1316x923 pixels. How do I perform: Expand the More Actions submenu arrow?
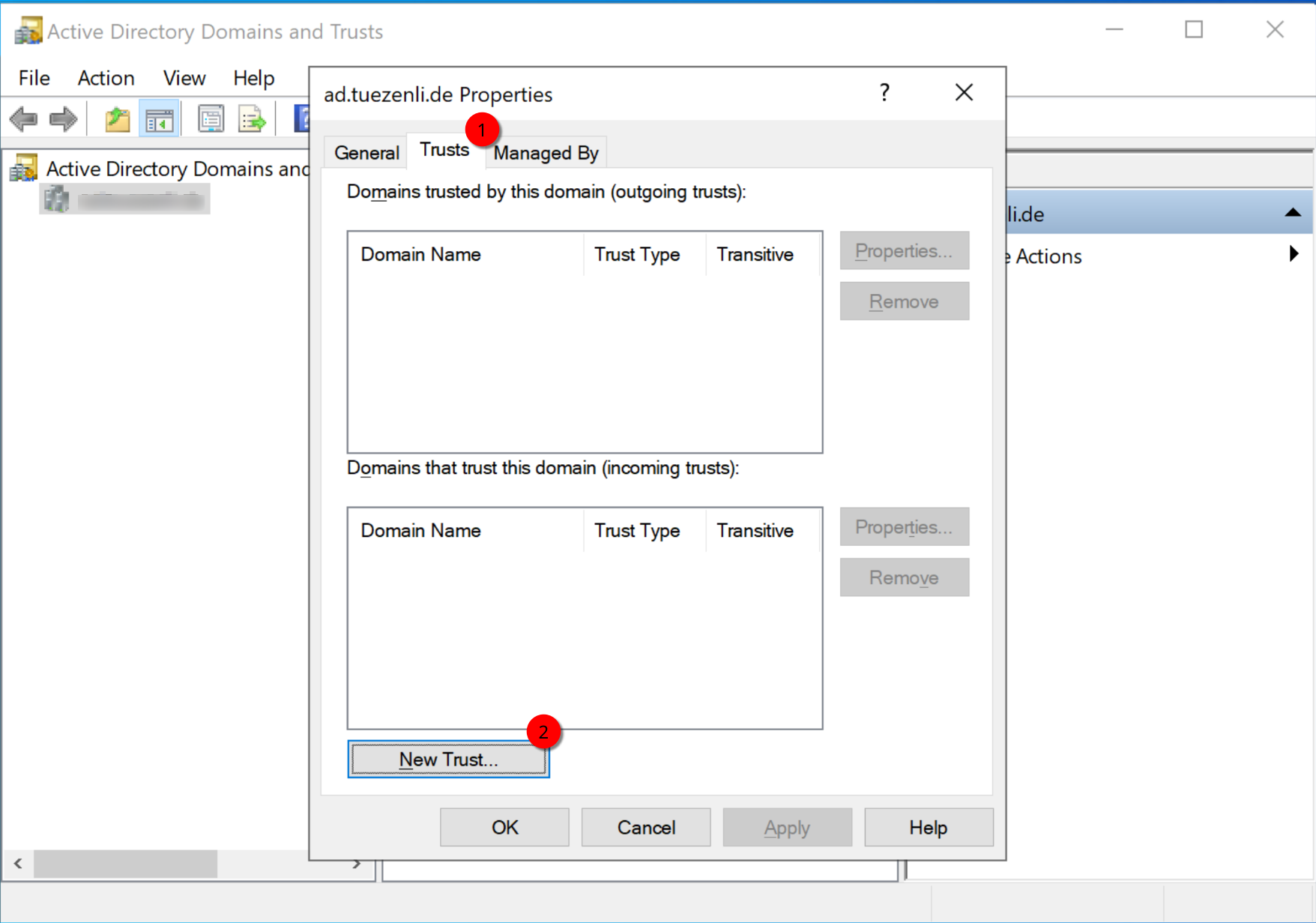click(1294, 254)
